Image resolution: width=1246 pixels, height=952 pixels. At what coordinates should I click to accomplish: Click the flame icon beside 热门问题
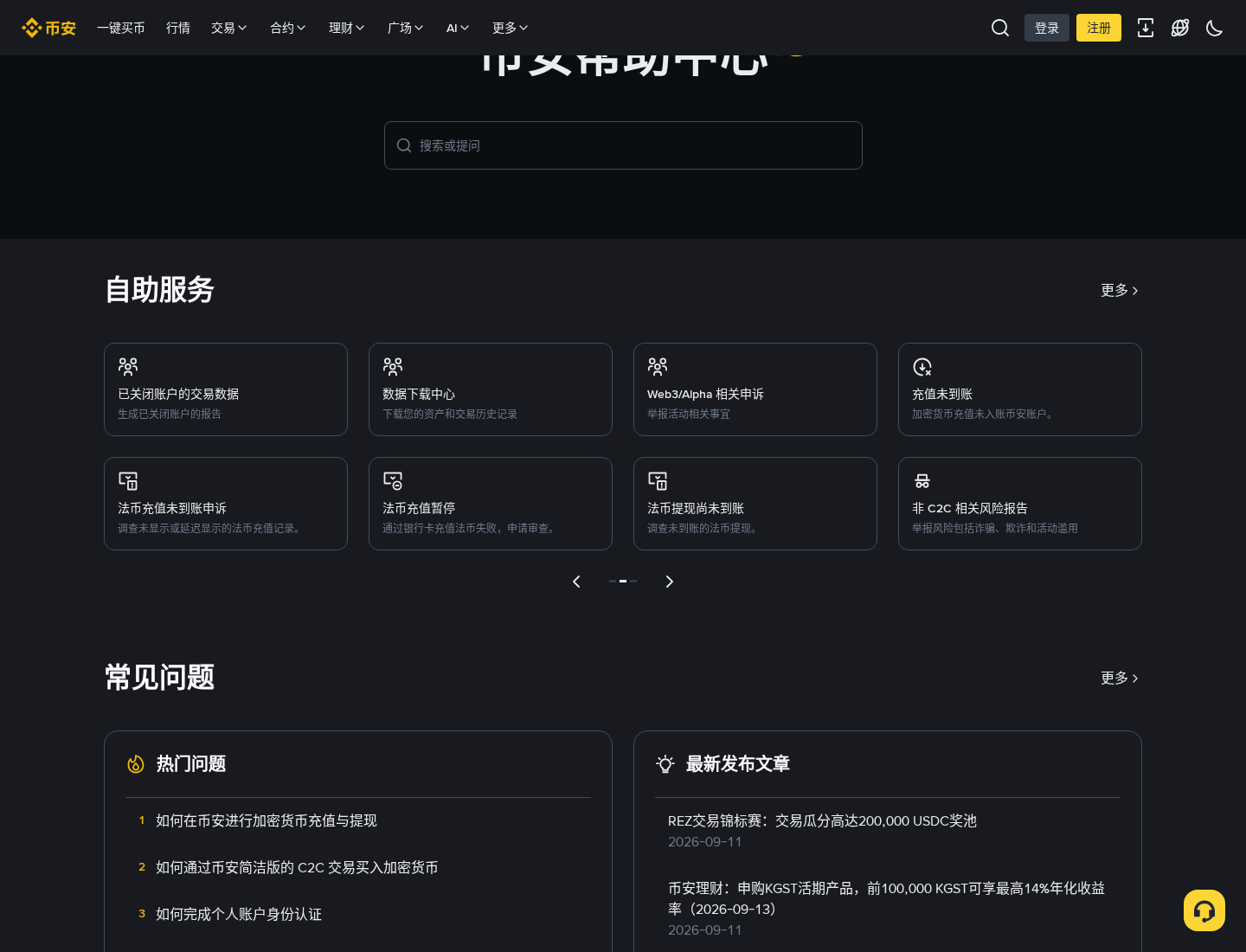(136, 764)
